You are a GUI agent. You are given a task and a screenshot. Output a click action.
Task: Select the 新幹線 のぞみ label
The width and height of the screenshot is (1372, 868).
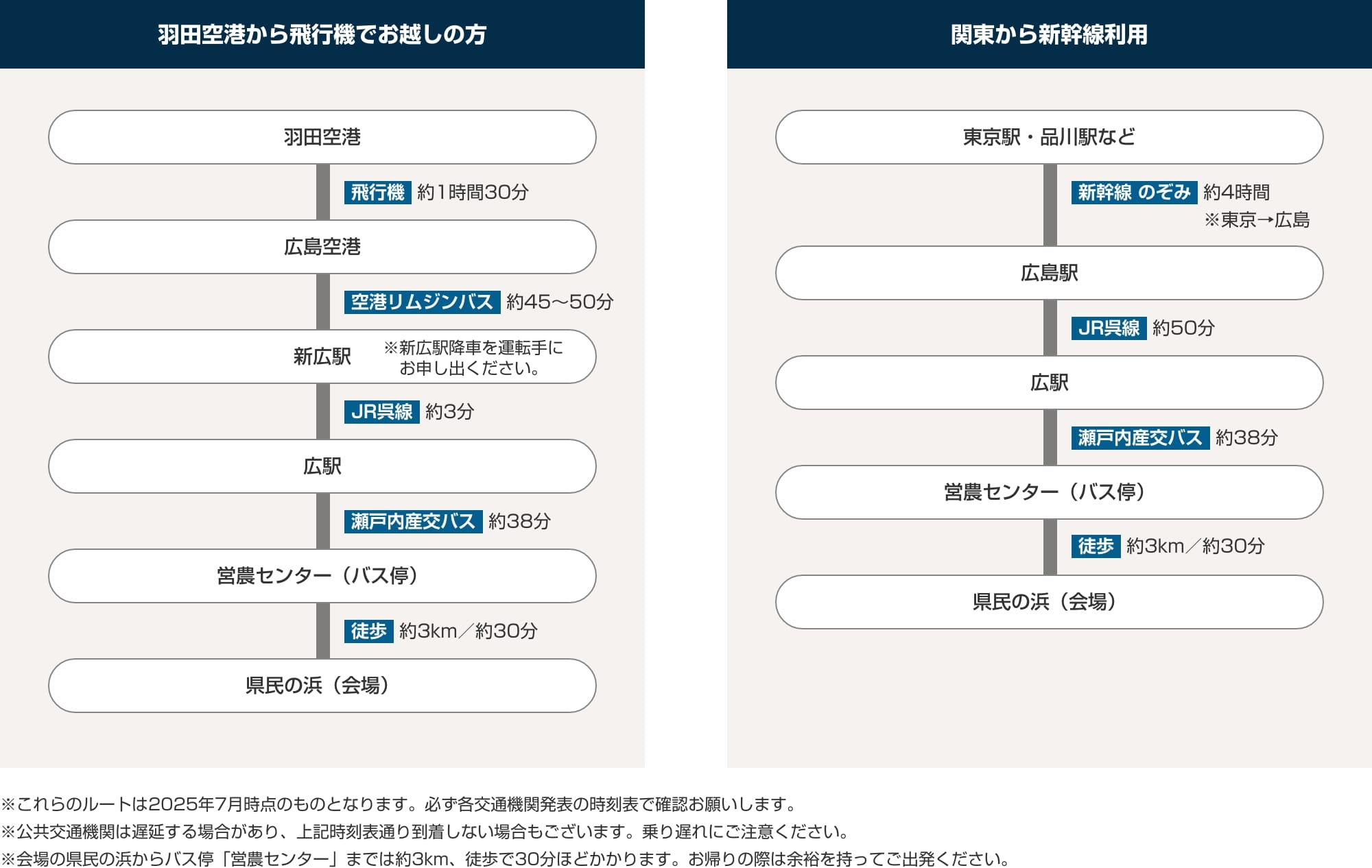pos(1134,192)
